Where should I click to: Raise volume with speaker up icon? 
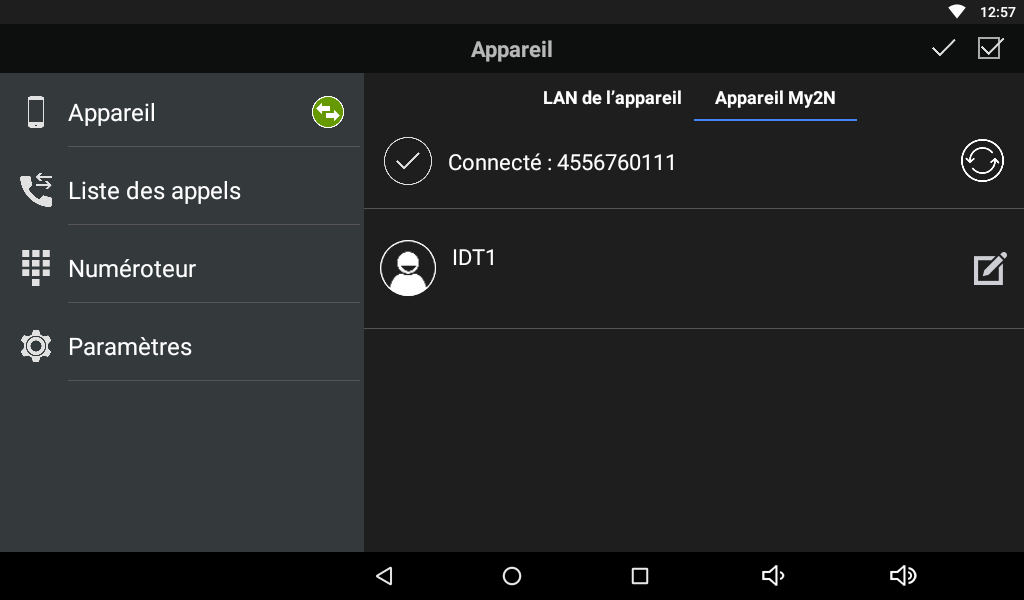click(x=903, y=576)
